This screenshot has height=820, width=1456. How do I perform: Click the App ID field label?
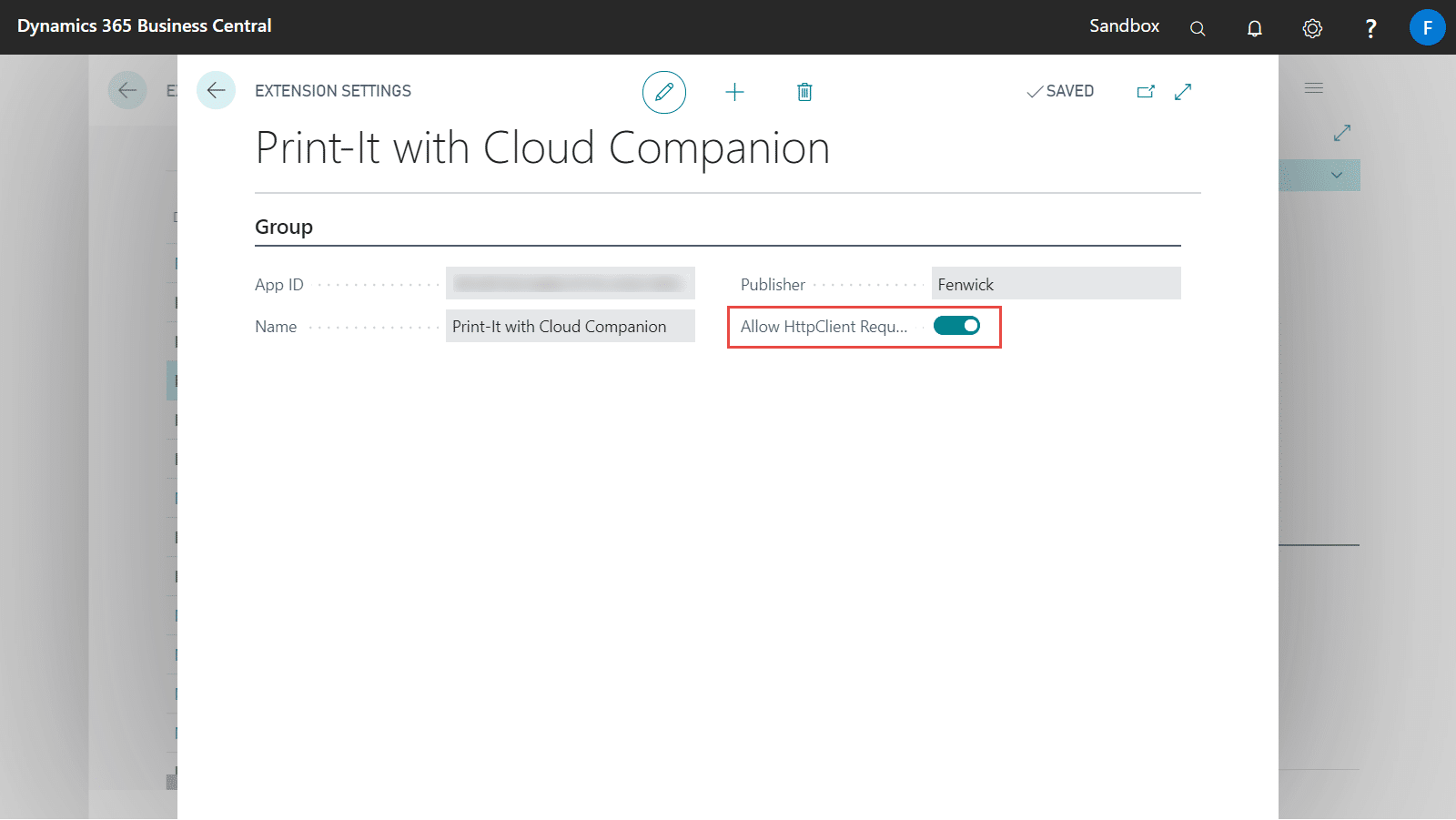[x=279, y=285]
